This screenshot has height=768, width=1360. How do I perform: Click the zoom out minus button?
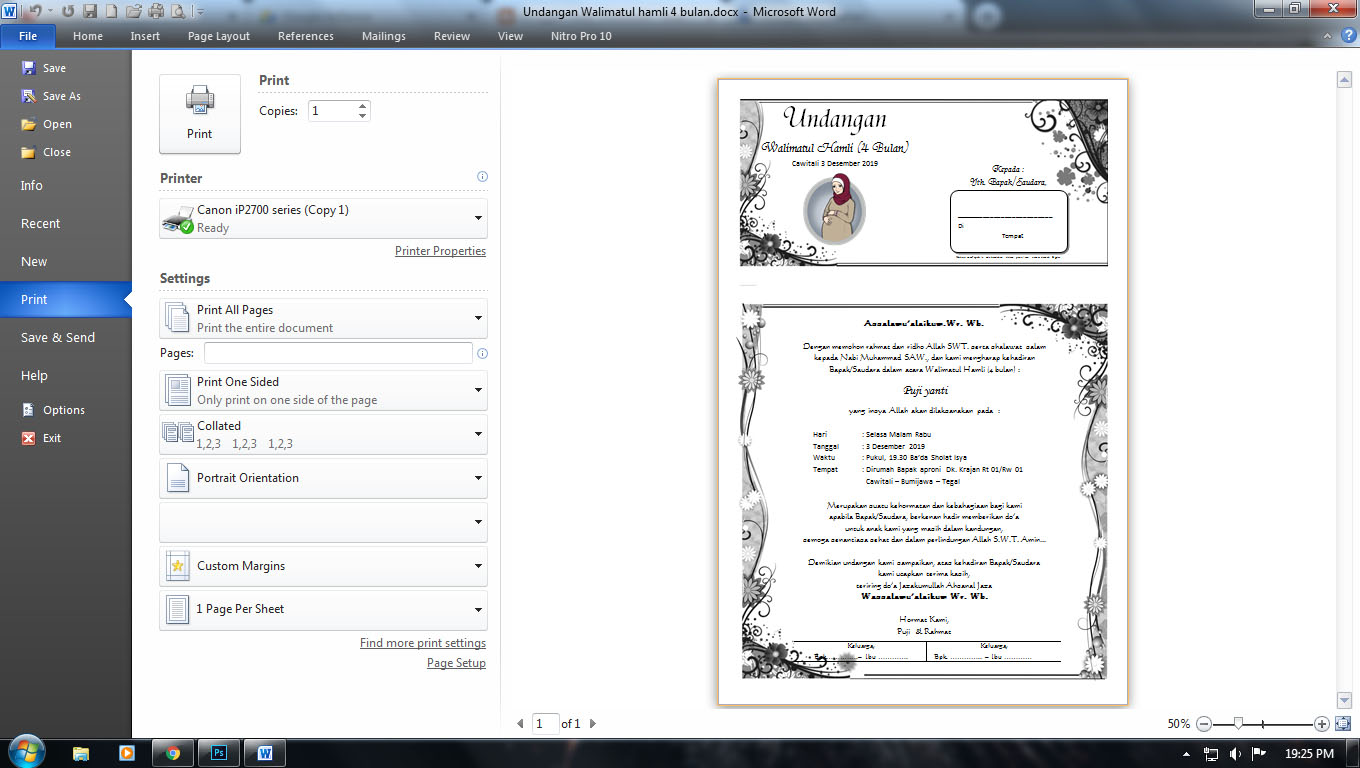coord(1204,723)
